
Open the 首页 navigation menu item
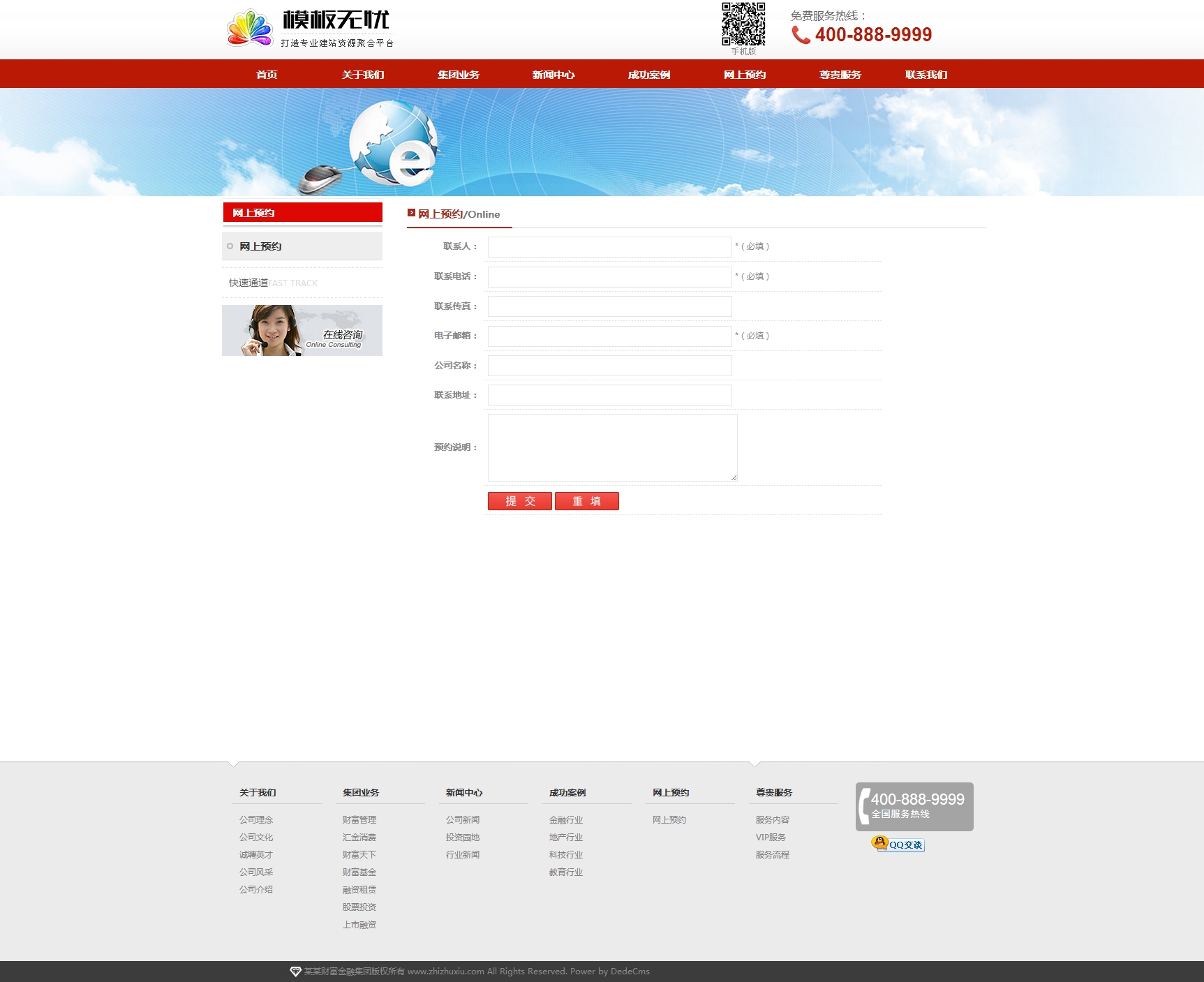pyautogui.click(x=267, y=75)
